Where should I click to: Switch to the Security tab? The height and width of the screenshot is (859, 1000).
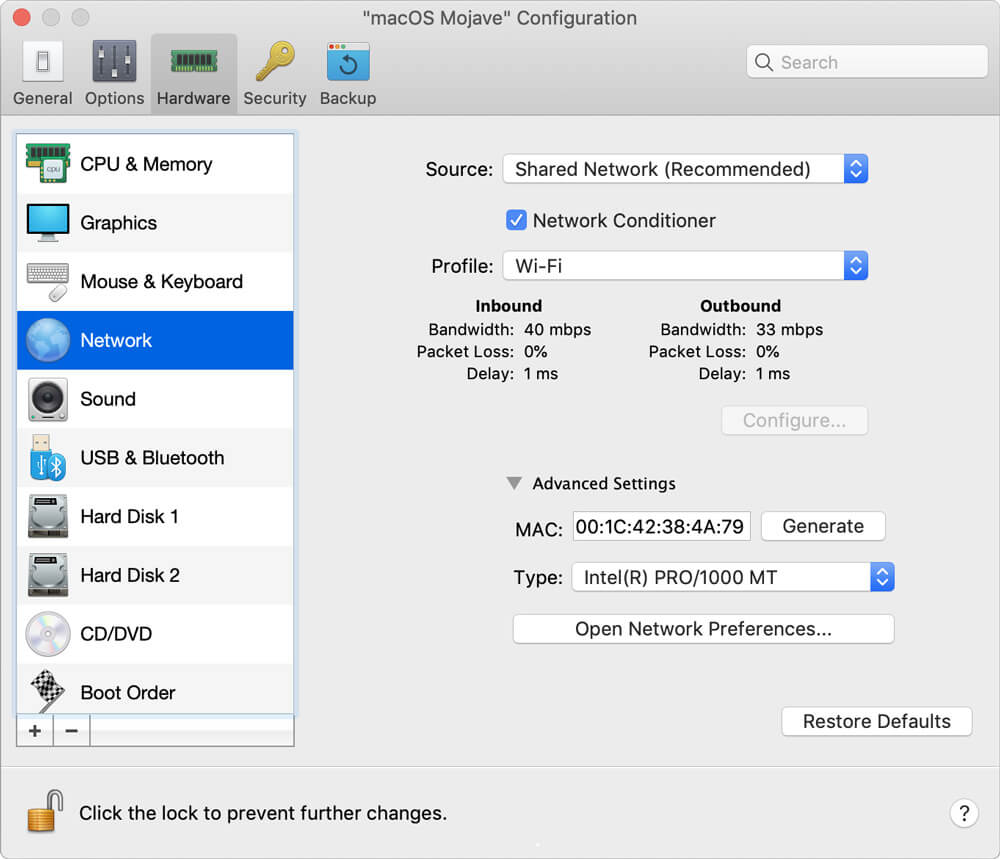click(x=274, y=70)
